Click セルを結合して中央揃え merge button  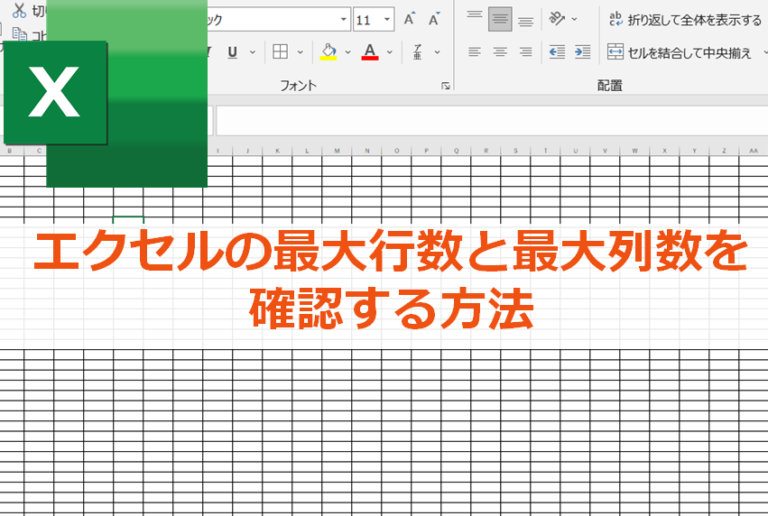click(x=680, y=52)
